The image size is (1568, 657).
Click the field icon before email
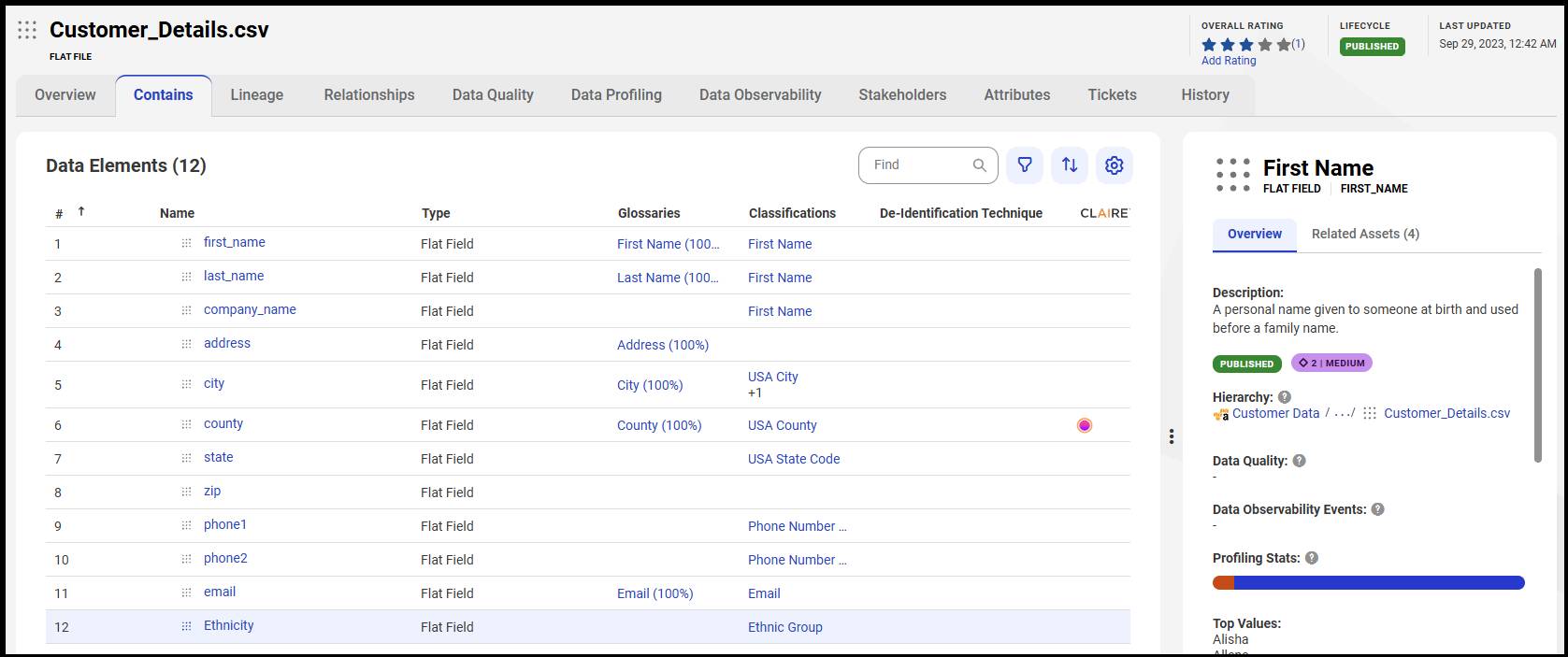coord(186,593)
